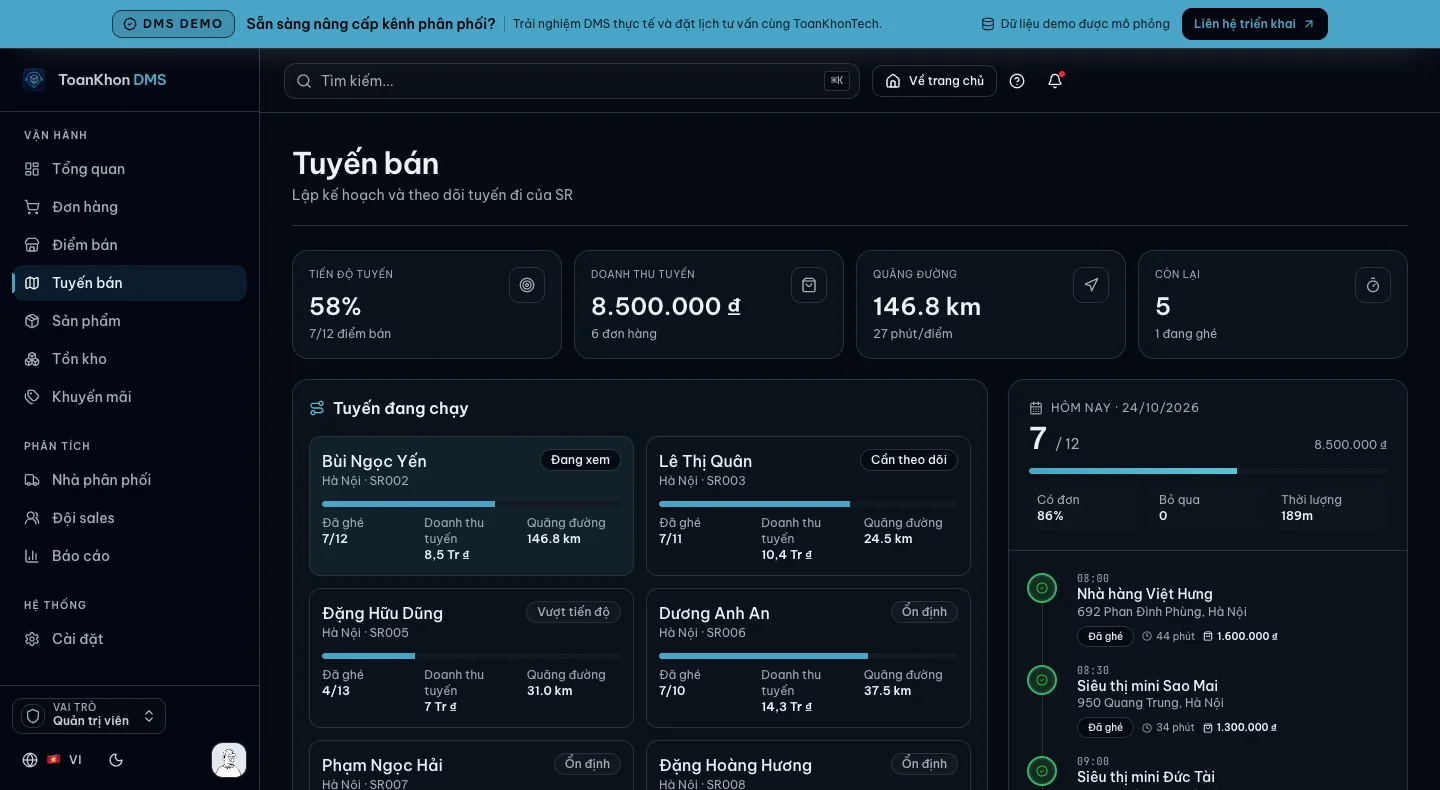Open Nhà phân phối in the sidebar
The image size is (1440, 790).
pyautogui.click(x=129, y=480)
